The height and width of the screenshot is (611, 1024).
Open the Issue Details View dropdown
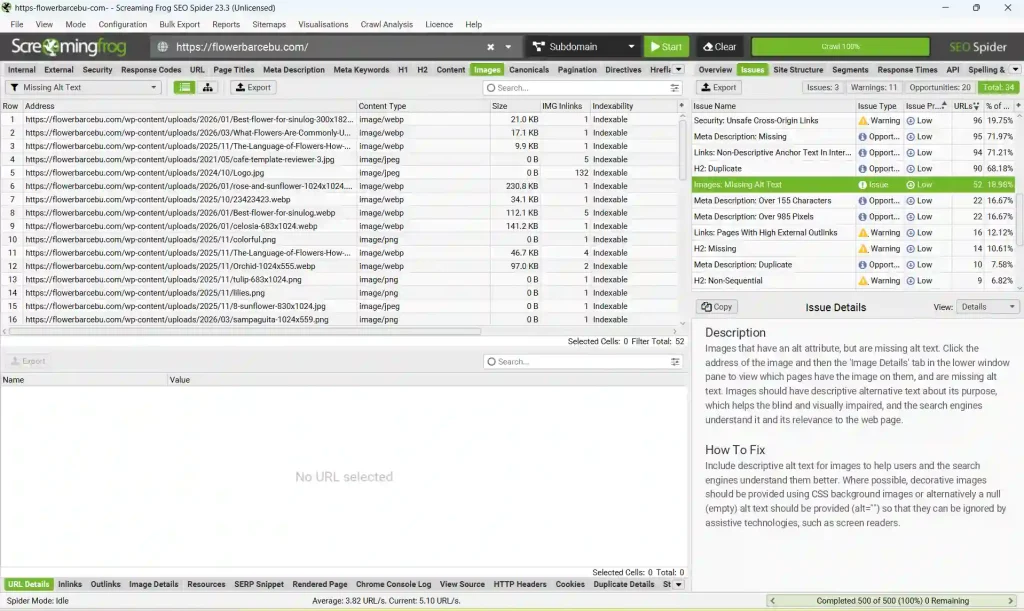(987, 307)
